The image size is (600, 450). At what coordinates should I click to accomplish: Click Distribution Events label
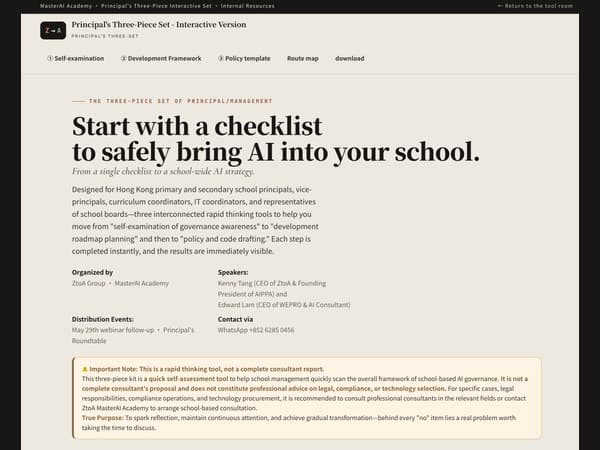(x=103, y=319)
